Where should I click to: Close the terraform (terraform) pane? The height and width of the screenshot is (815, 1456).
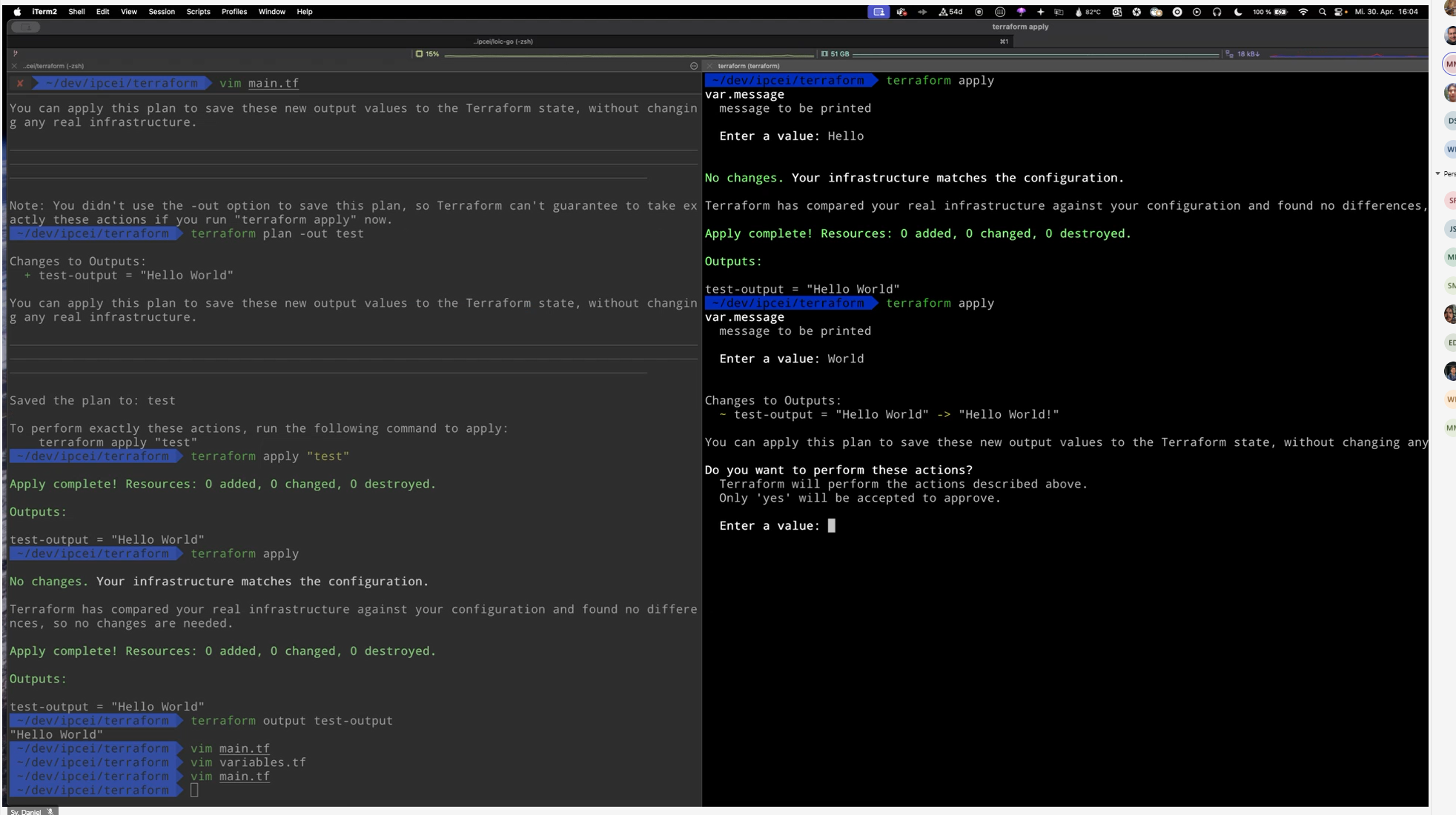click(709, 66)
